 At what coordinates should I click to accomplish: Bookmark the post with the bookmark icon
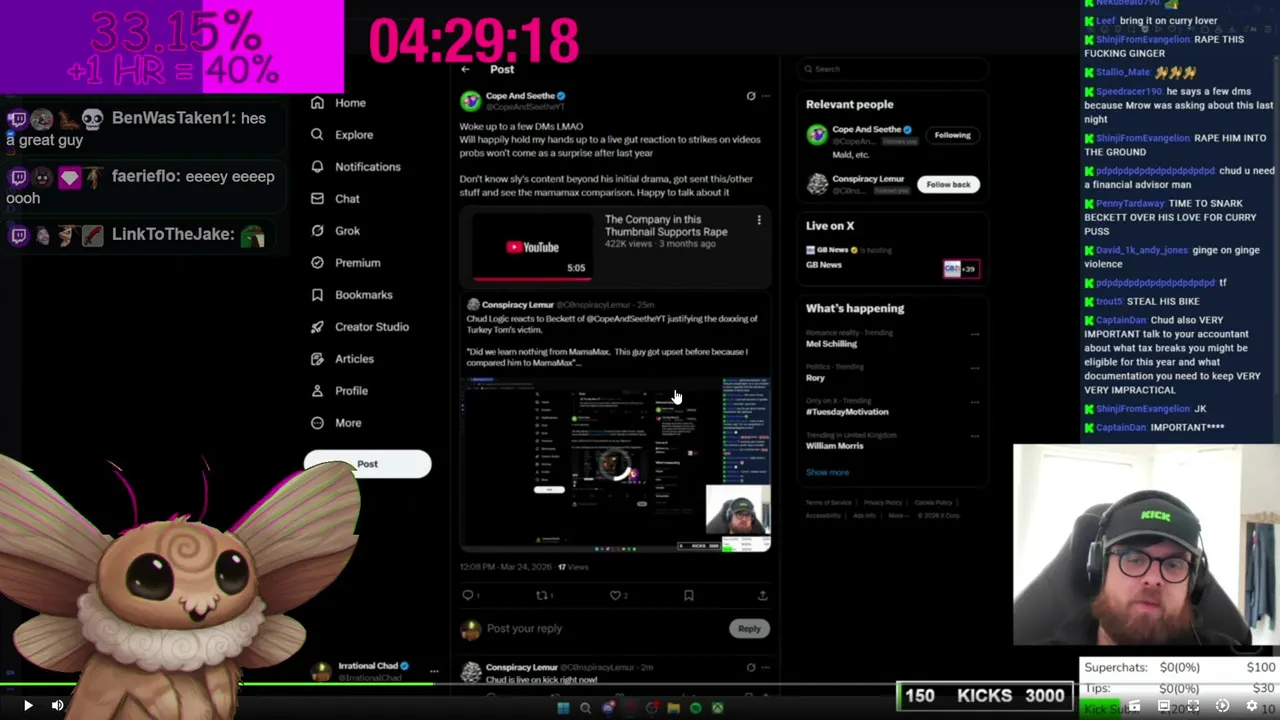pos(688,595)
